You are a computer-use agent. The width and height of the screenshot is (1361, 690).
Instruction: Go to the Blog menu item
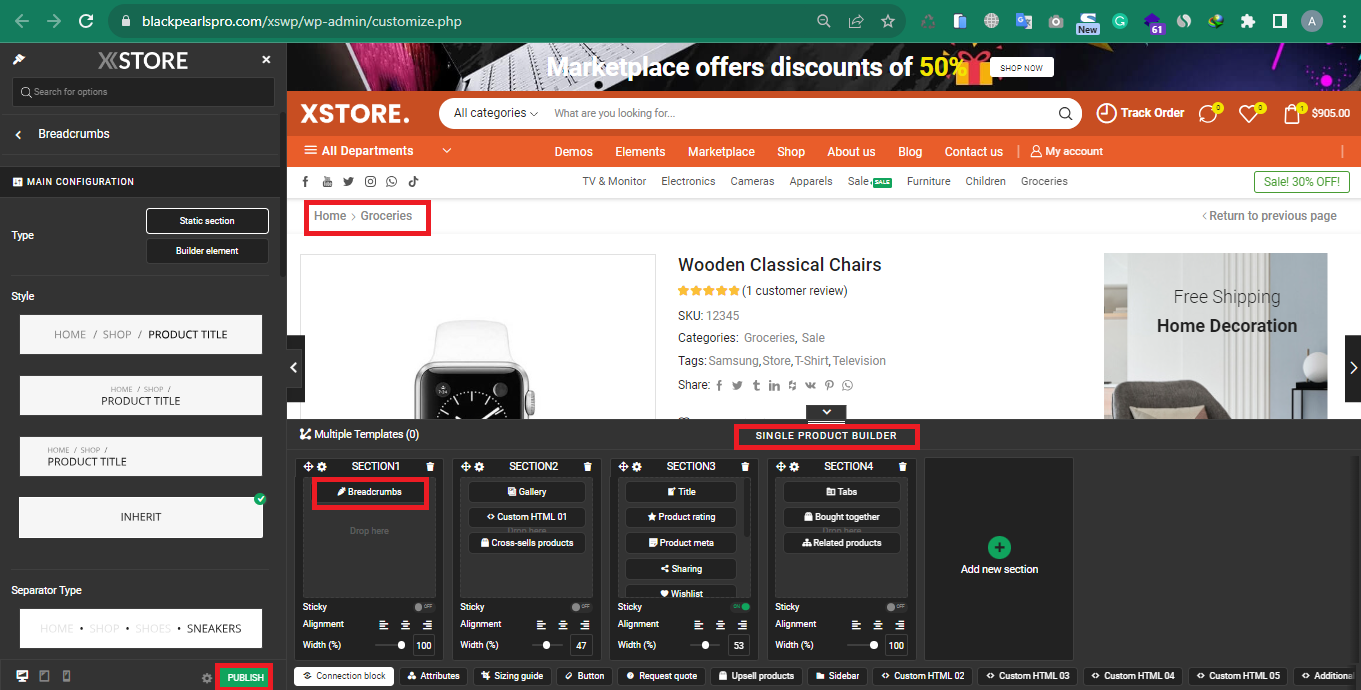[910, 152]
